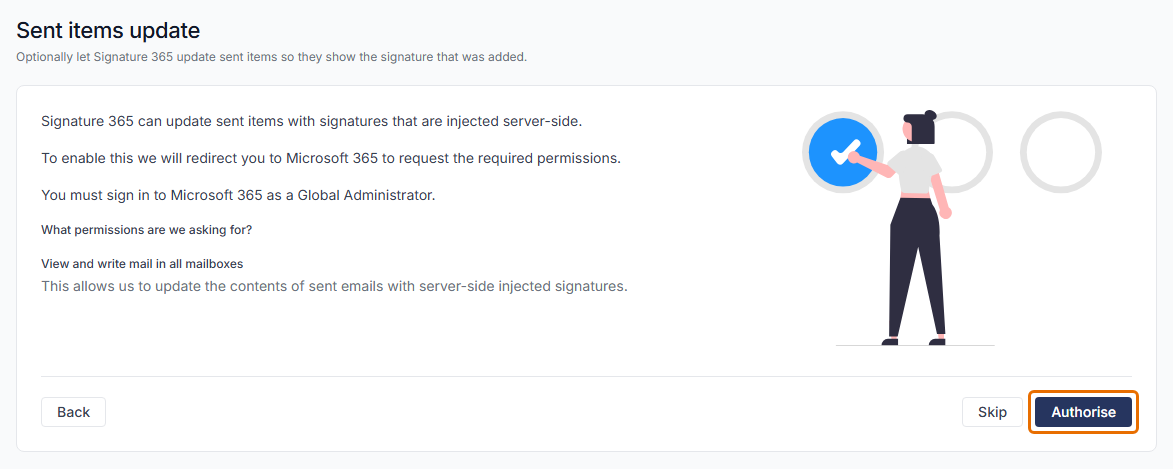
Task: Click the "Optionally let Signature 365 update" subtitle
Action: [272, 57]
